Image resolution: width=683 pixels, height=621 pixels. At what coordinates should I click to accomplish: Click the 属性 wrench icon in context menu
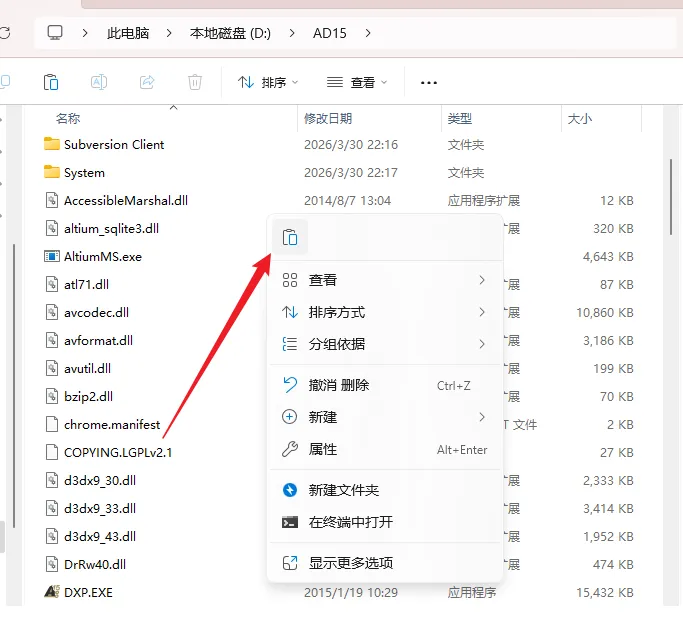point(290,449)
